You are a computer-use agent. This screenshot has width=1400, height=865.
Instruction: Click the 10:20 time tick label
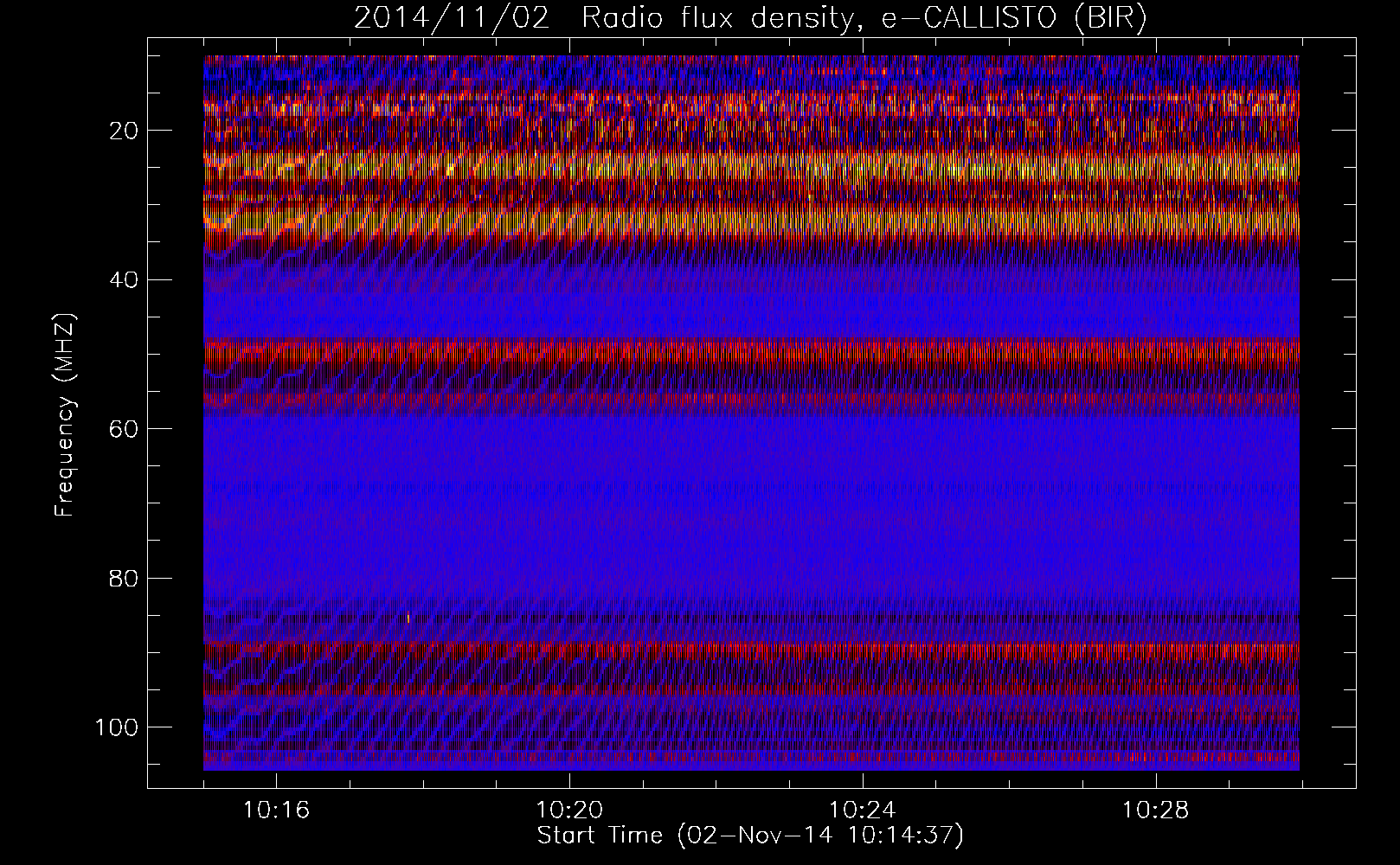pos(569,811)
